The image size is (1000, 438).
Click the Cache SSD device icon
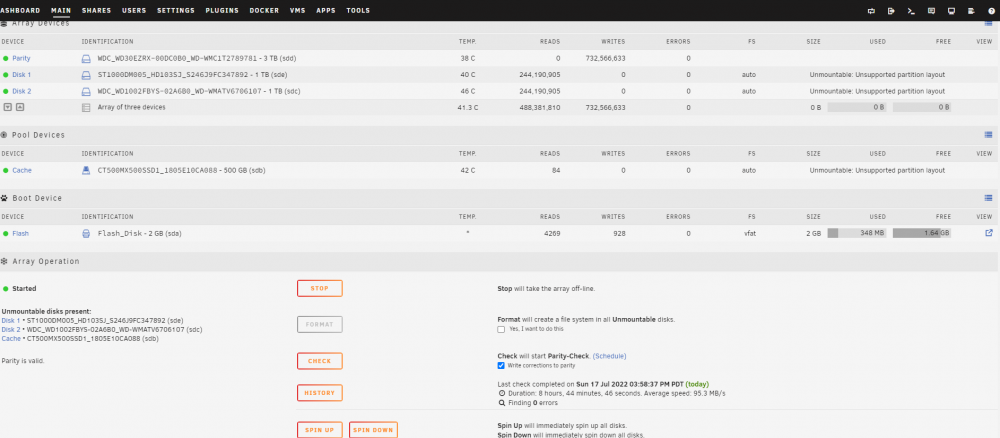pos(86,171)
